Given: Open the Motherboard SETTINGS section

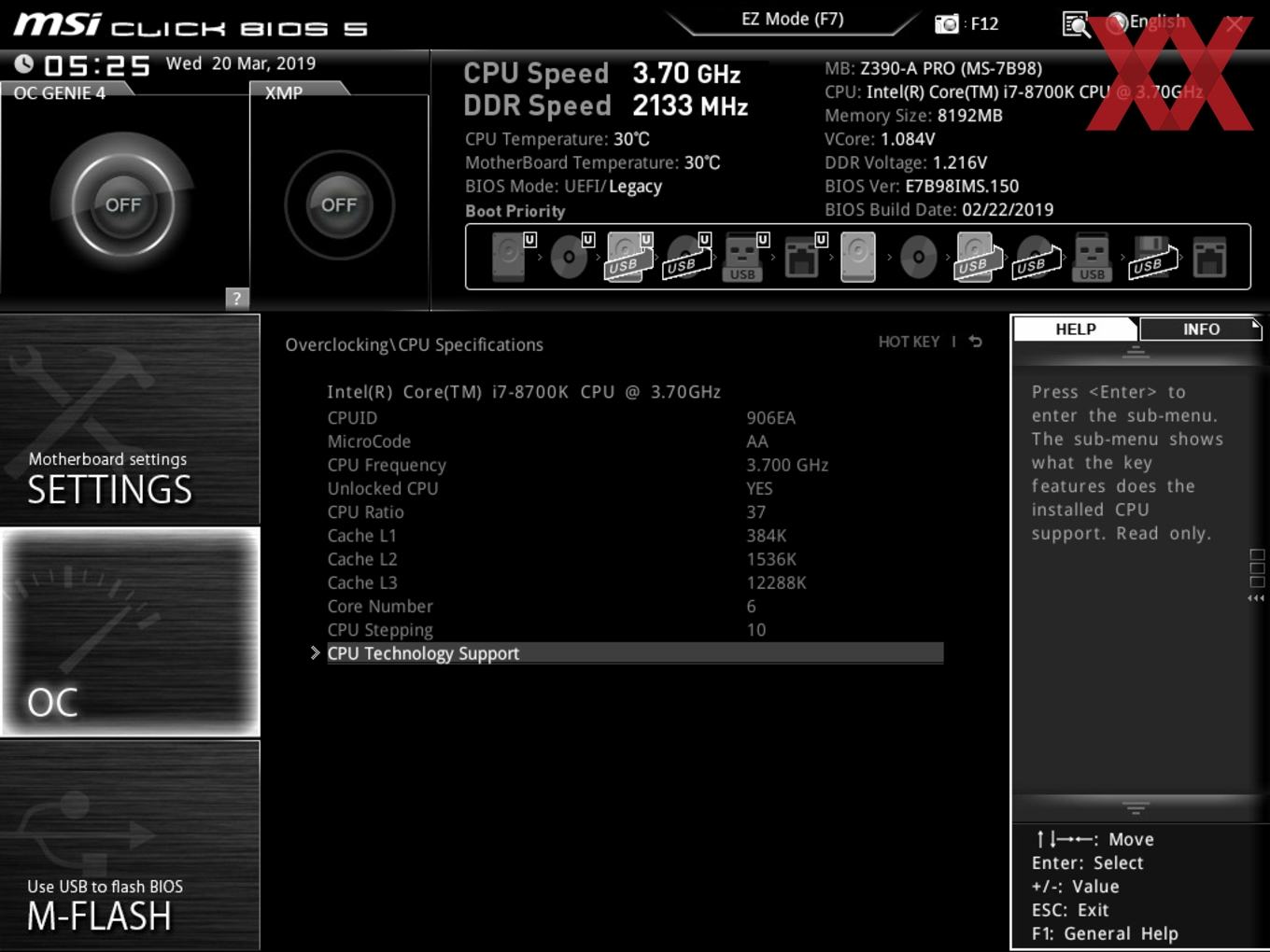Looking at the screenshot, I should 130,420.
